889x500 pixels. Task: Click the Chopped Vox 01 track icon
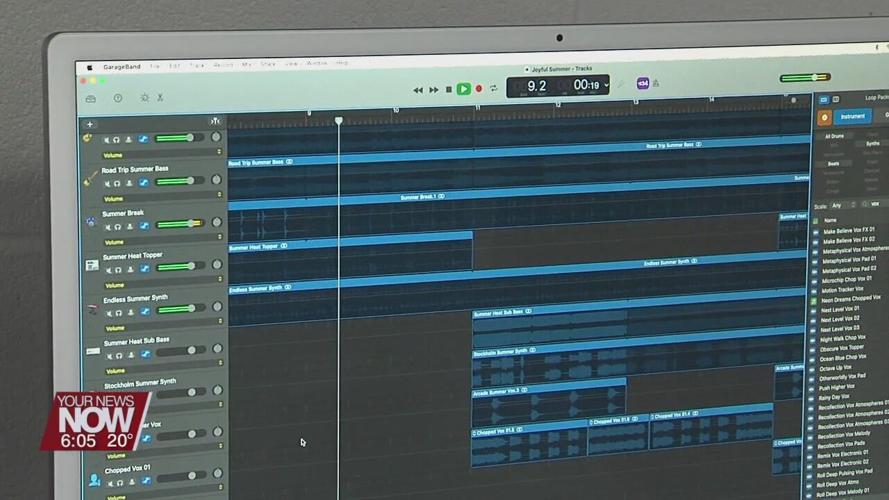pyautogui.click(x=95, y=480)
